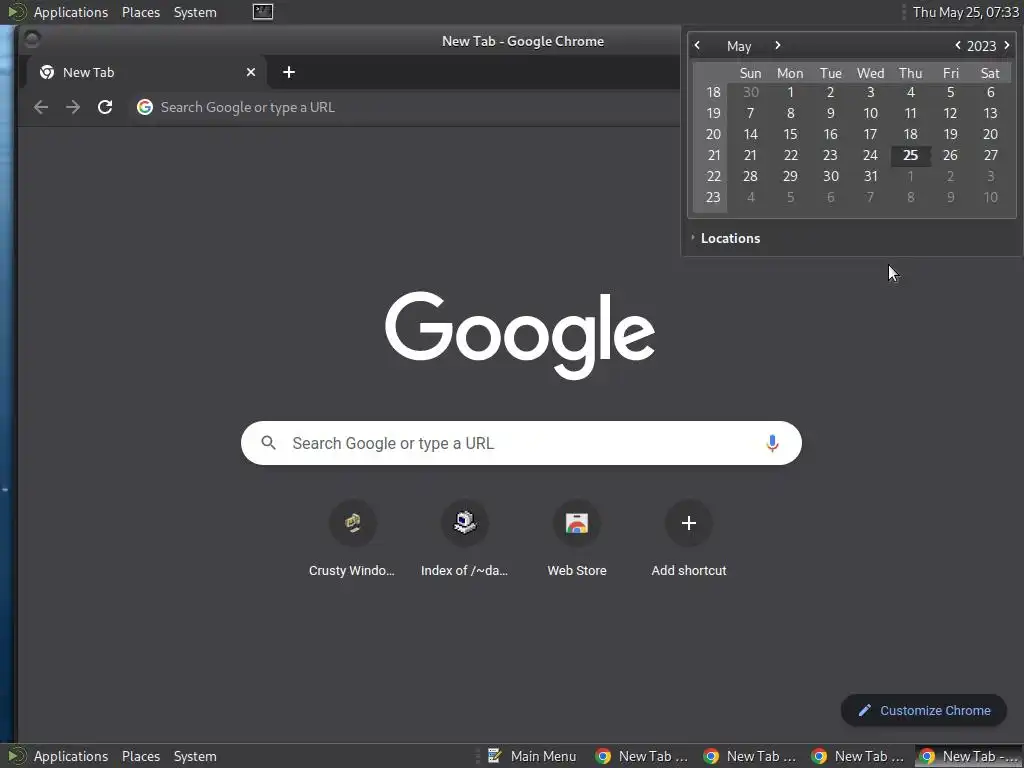Viewport: 1024px width, 768px height.
Task: Open a new tab with the plus button
Action: (x=289, y=72)
